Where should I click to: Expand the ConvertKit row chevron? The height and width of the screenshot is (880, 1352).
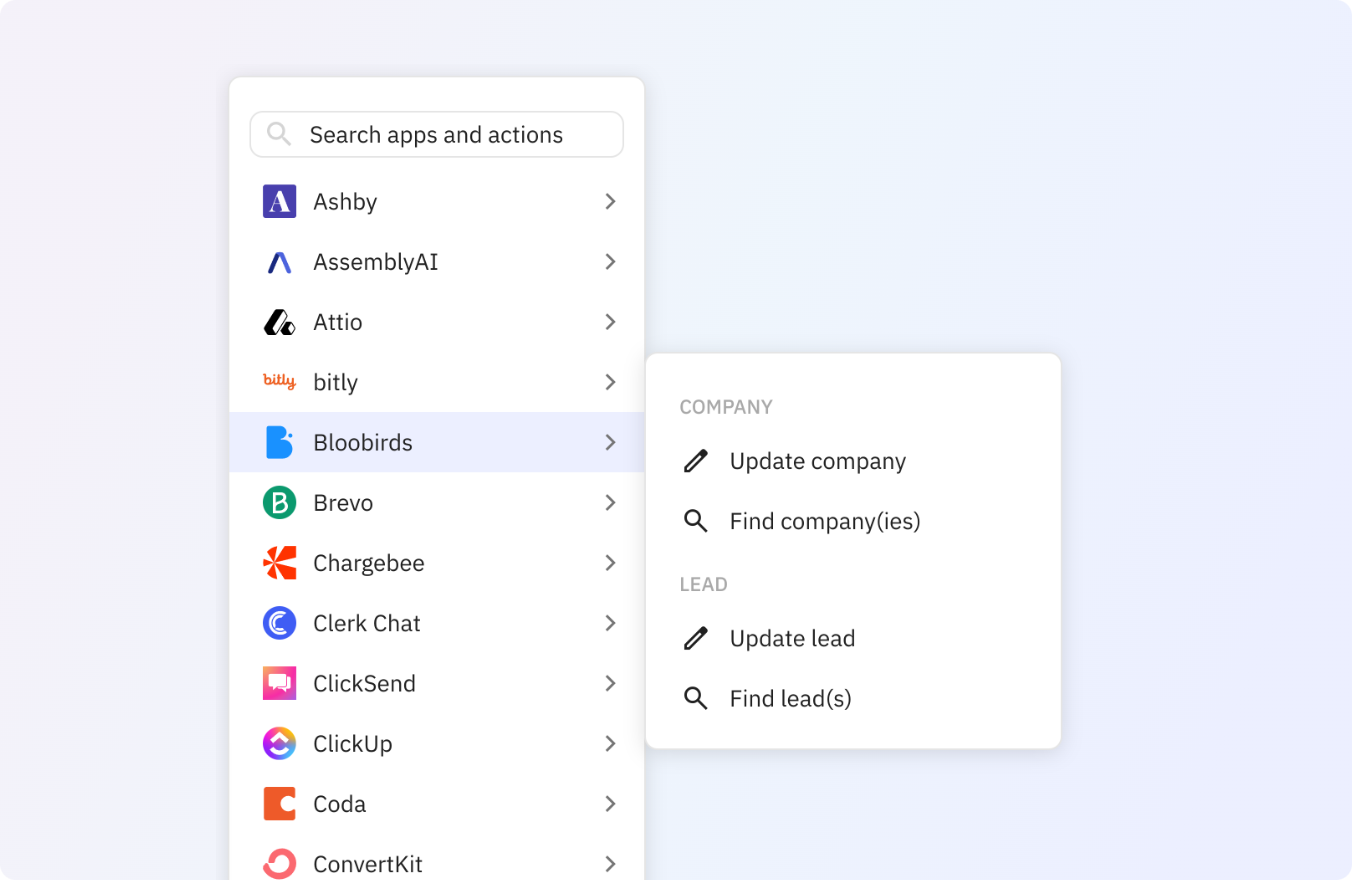coord(610,864)
